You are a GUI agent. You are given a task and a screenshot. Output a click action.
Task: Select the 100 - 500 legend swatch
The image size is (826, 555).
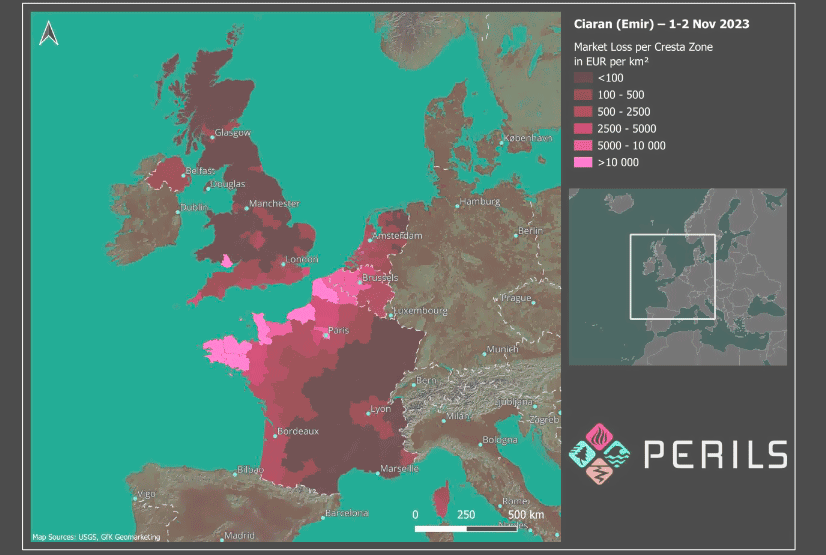click(x=583, y=95)
